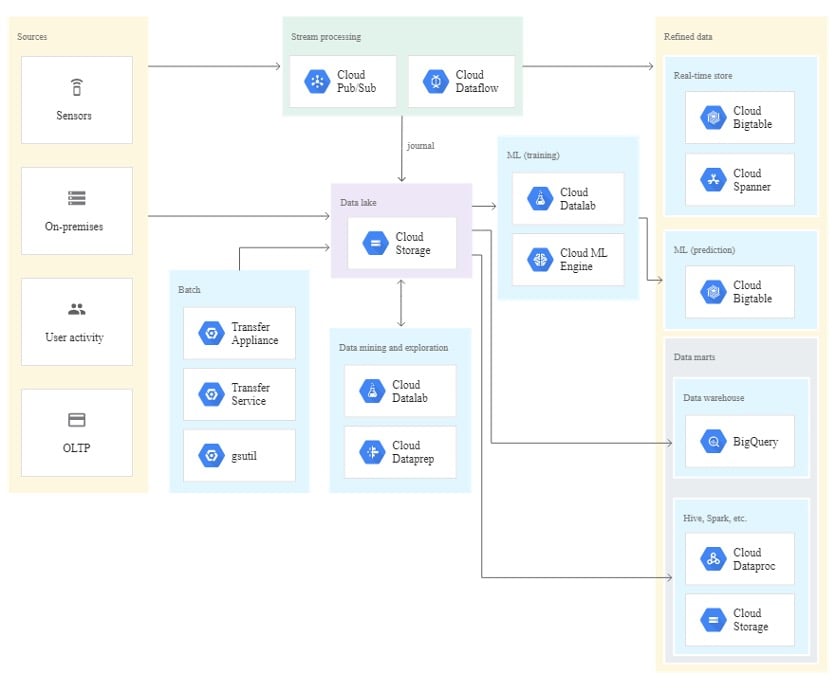Image resolution: width=836 pixels, height=692 pixels.
Task: Select Cloud Bigtable in Real-time store
Action: [712, 117]
